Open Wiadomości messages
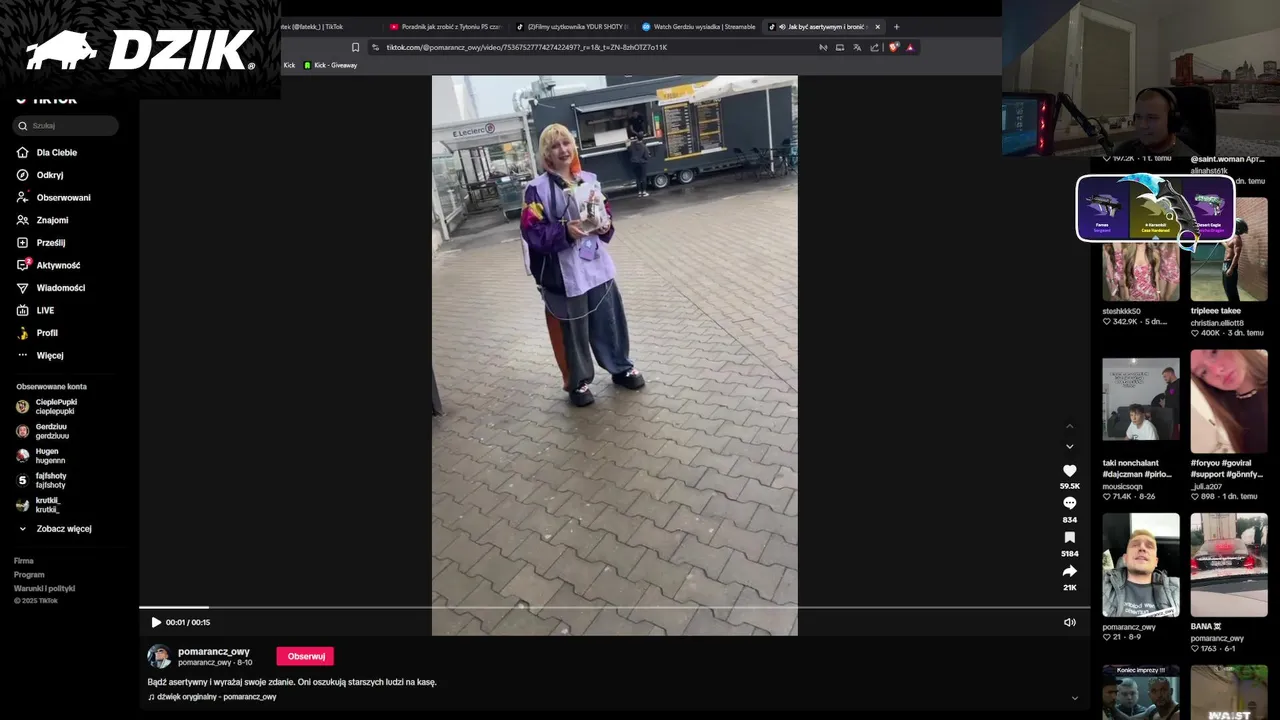Viewport: 1280px width, 720px height. 60,288
